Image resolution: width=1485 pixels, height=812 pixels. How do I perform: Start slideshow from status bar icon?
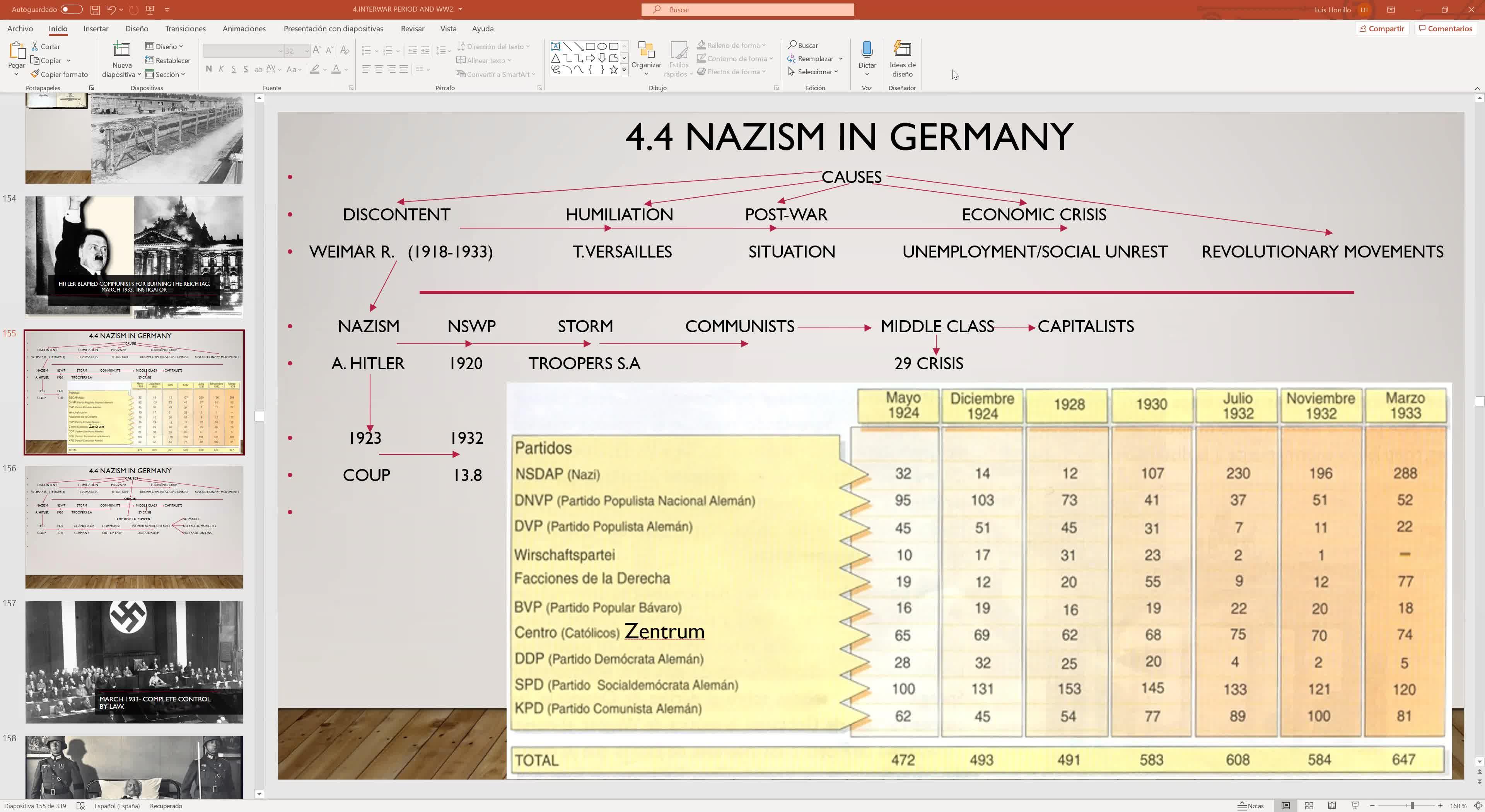1355,806
